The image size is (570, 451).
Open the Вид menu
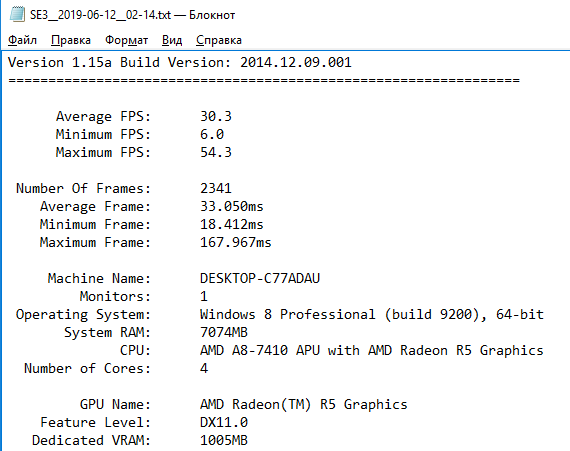[172, 40]
